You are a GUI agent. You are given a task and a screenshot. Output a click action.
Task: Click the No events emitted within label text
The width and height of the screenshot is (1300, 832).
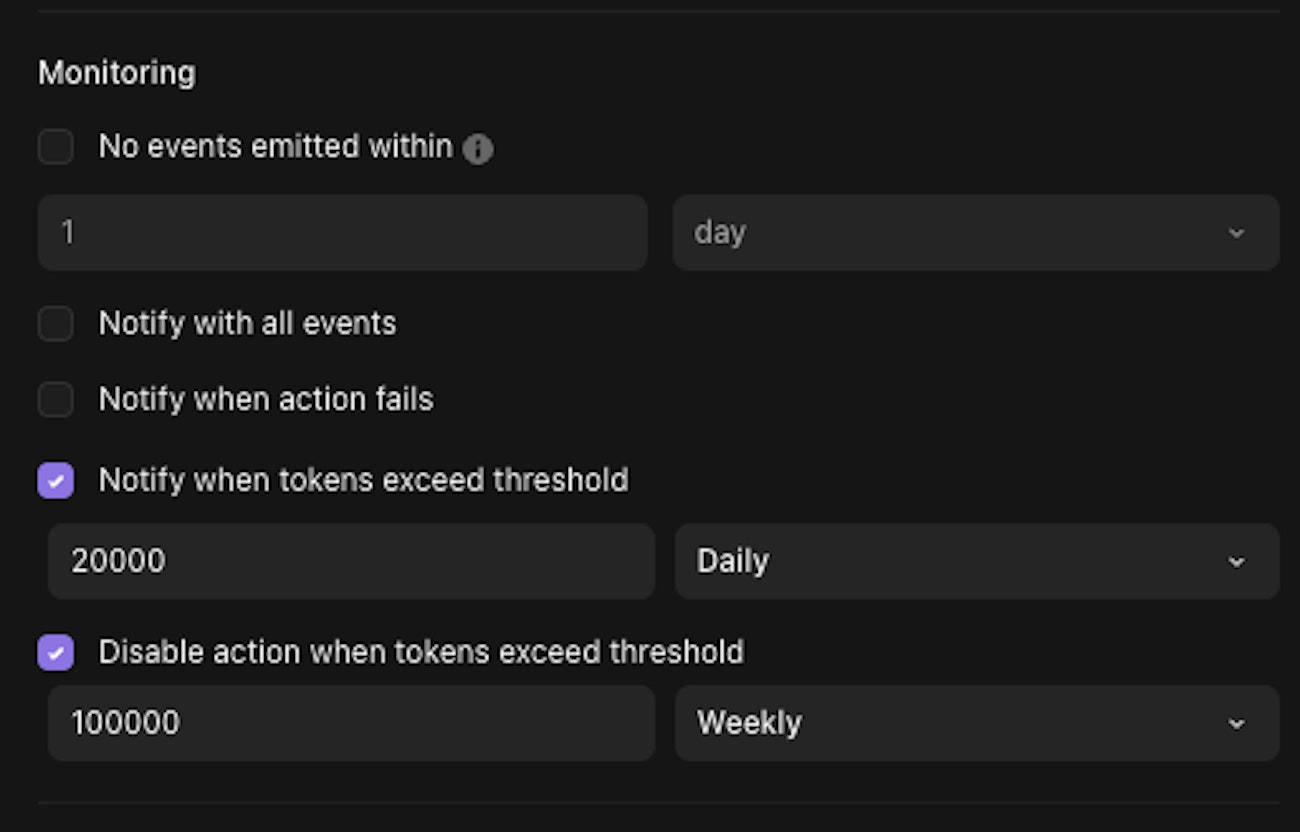tap(275, 147)
